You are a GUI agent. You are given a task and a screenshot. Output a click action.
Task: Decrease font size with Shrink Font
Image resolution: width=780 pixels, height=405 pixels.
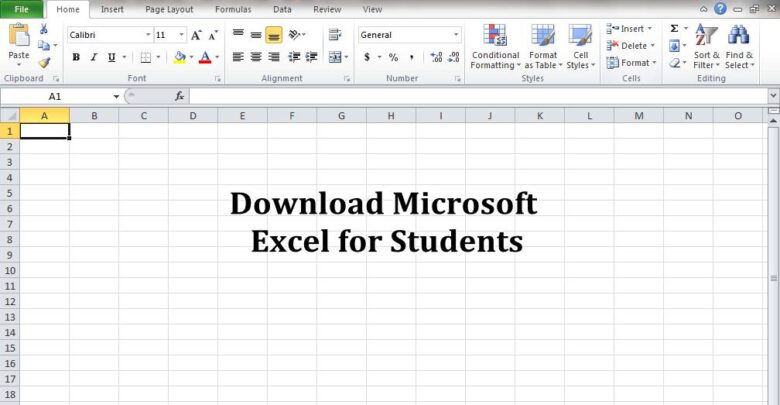click(213, 35)
